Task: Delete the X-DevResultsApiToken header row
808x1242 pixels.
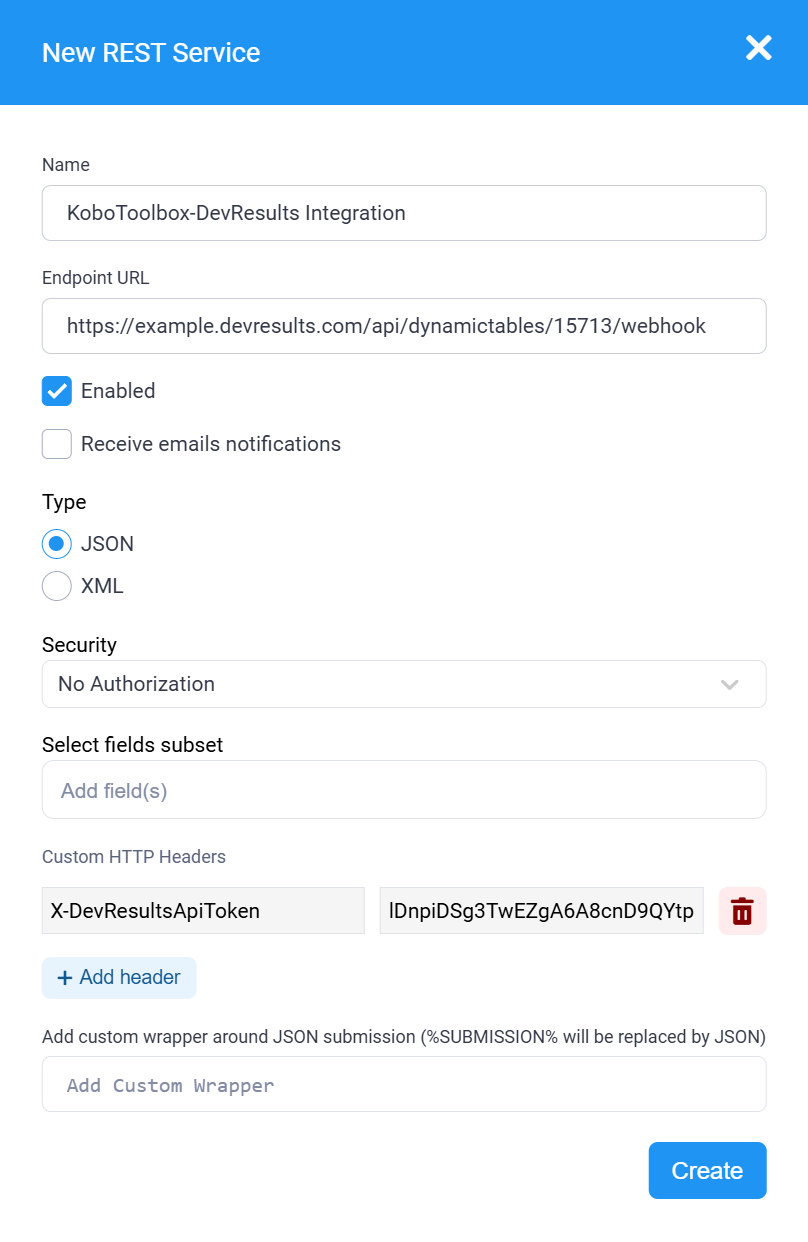Action: point(742,911)
